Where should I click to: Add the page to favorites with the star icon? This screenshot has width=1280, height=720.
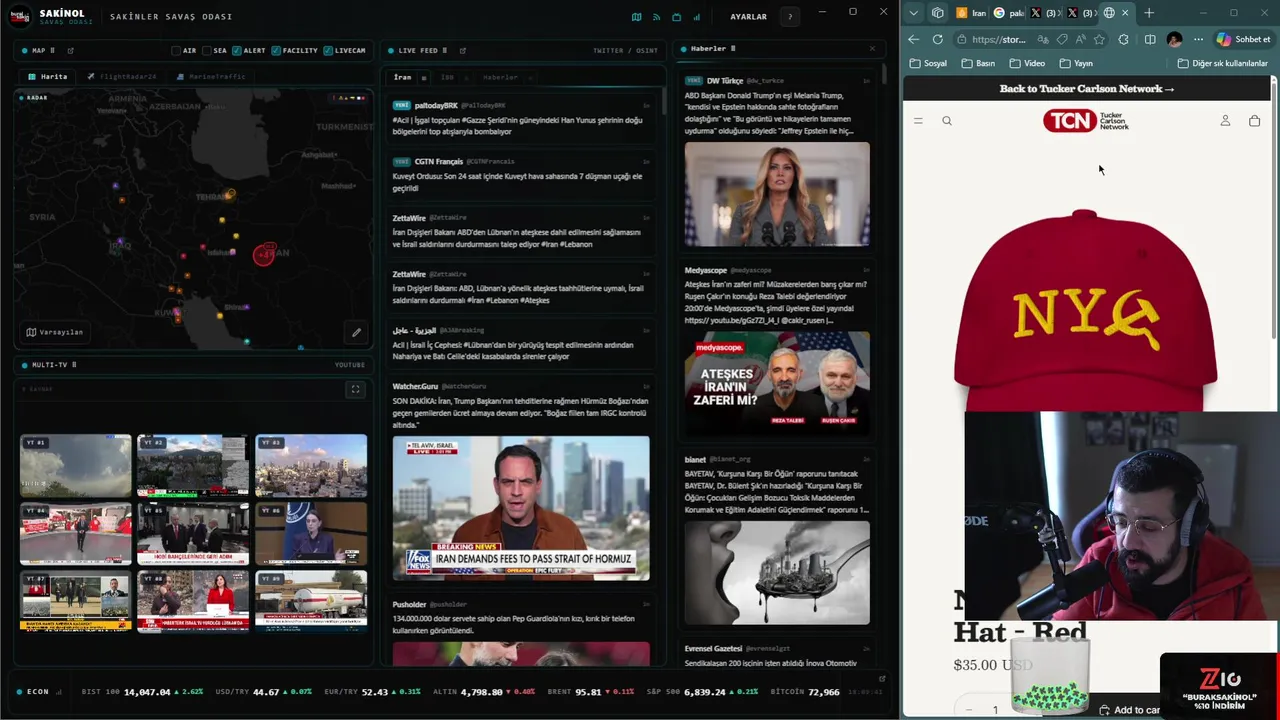pos(1099,39)
